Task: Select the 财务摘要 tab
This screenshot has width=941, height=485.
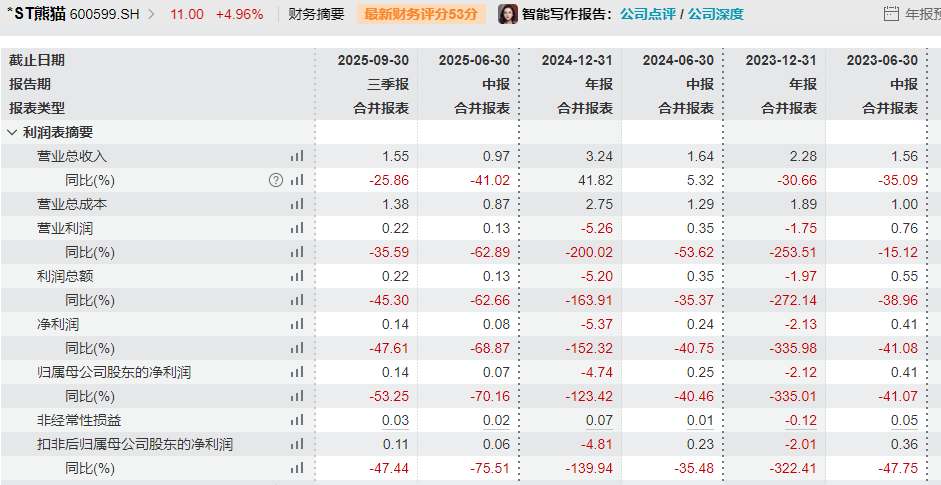Action: pyautogui.click(x=316, y=14)
